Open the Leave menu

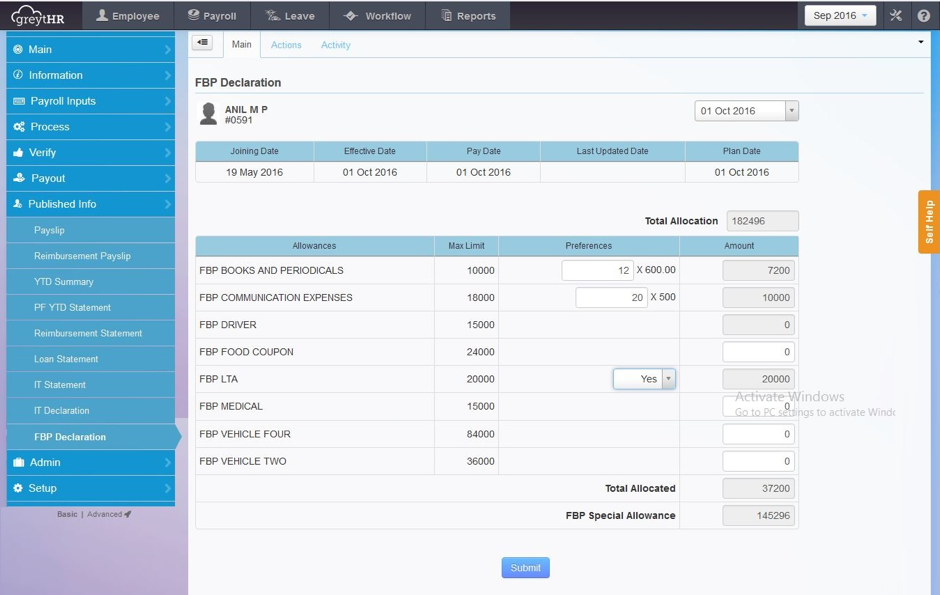coord(290,16)
